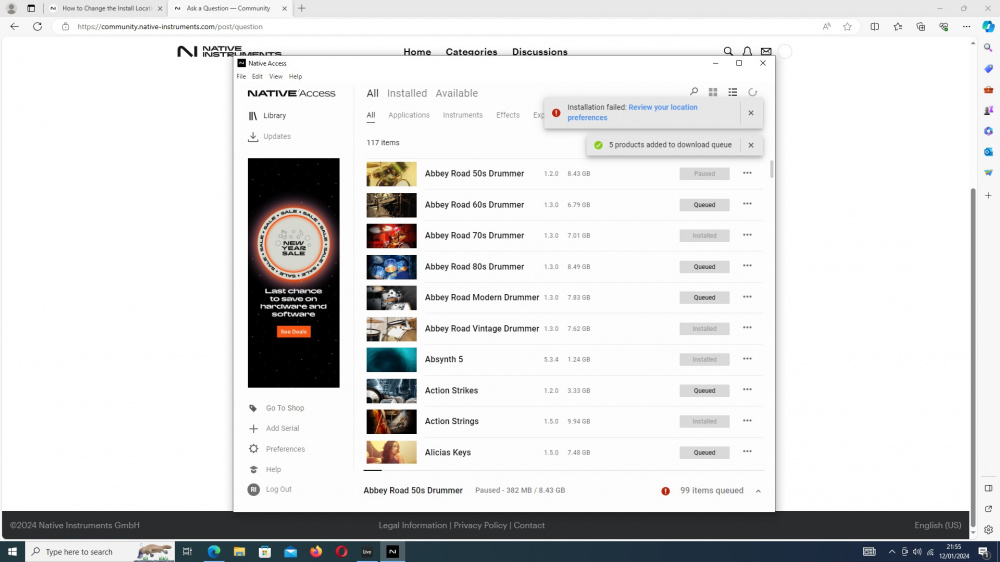Open options for Abbey Road 80s Drummer
The image size is (1000, 562).
point(747,266)
